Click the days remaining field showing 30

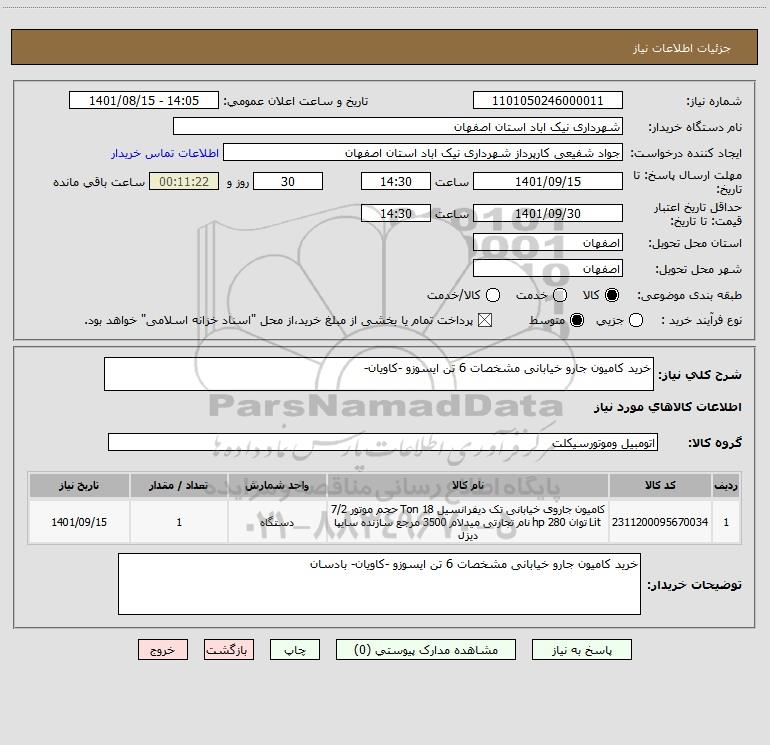tap(288, 181)
